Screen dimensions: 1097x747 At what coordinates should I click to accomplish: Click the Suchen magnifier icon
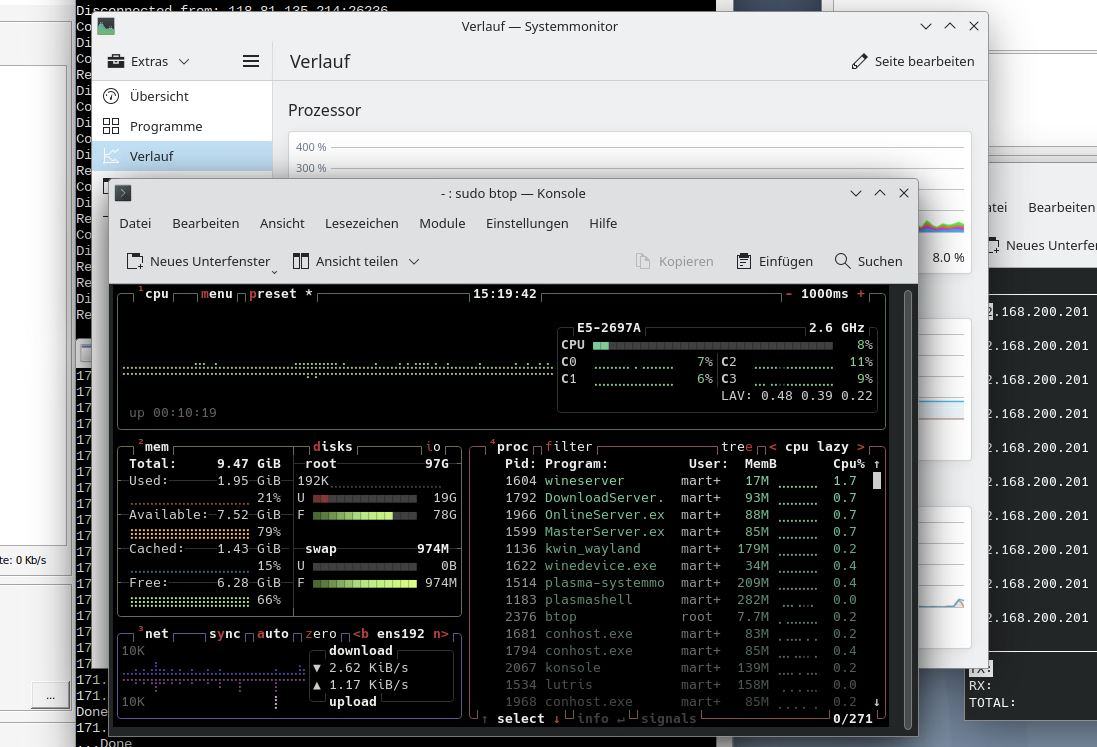pos(842,261)
